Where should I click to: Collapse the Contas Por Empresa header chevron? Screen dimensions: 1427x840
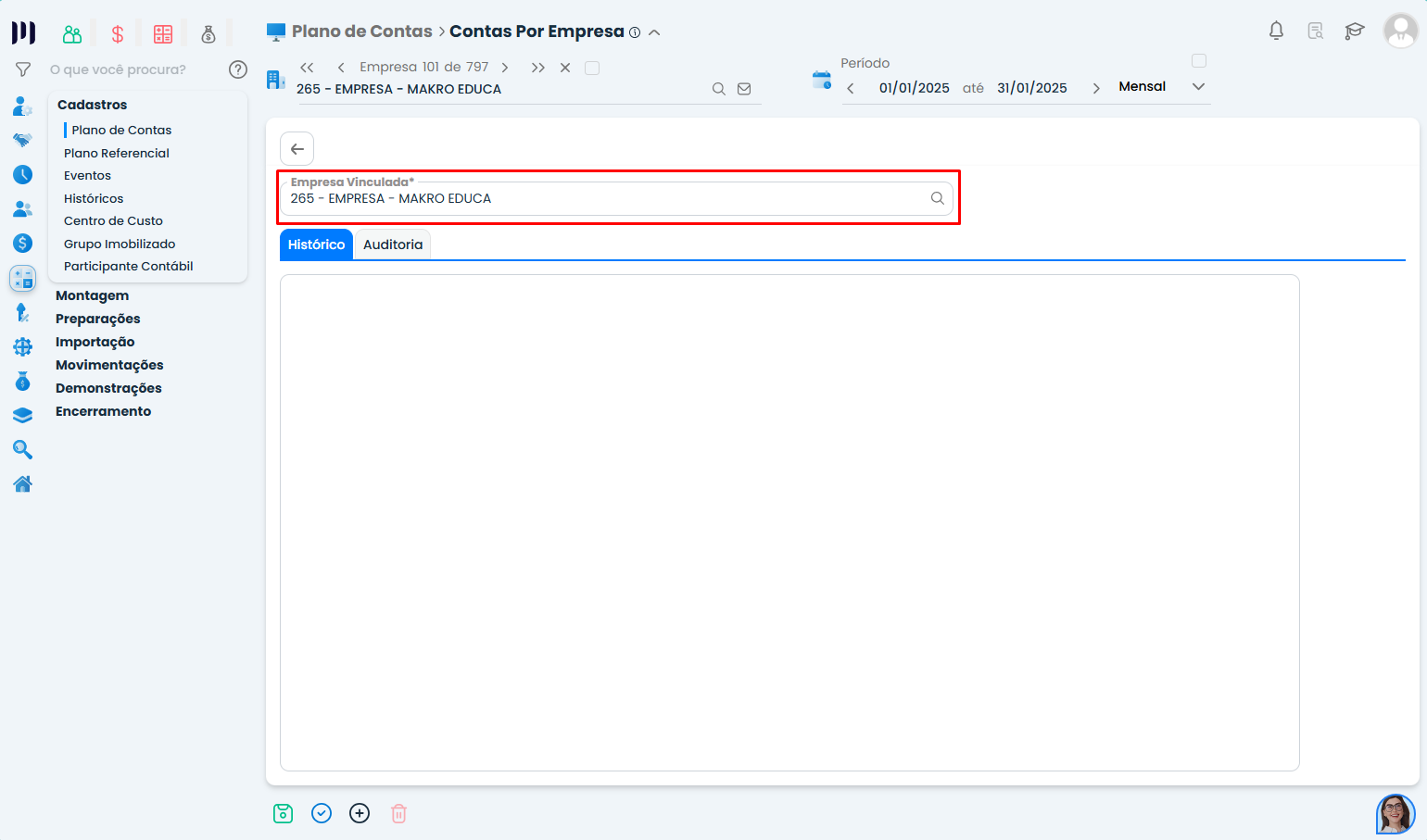click(x=654, y=32)
